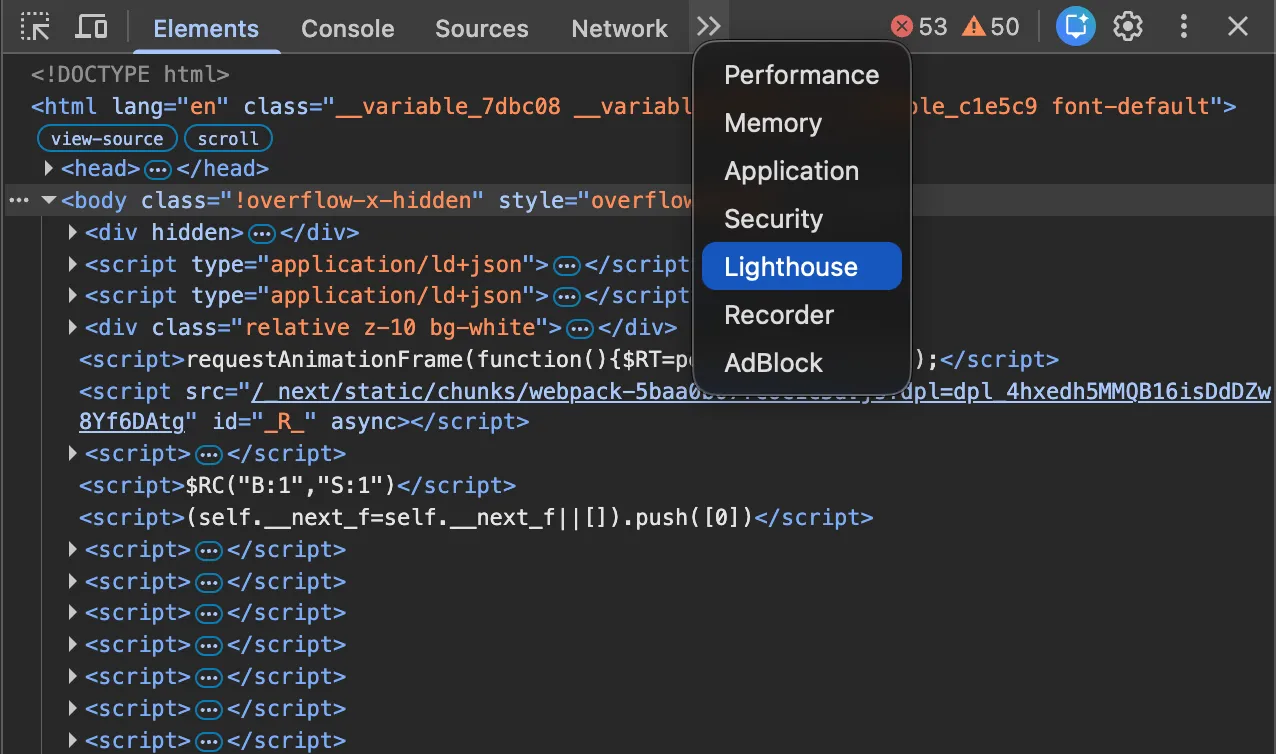Click the view-source badge
Screen dimensions: 1276x754
(x=107, y=138)
